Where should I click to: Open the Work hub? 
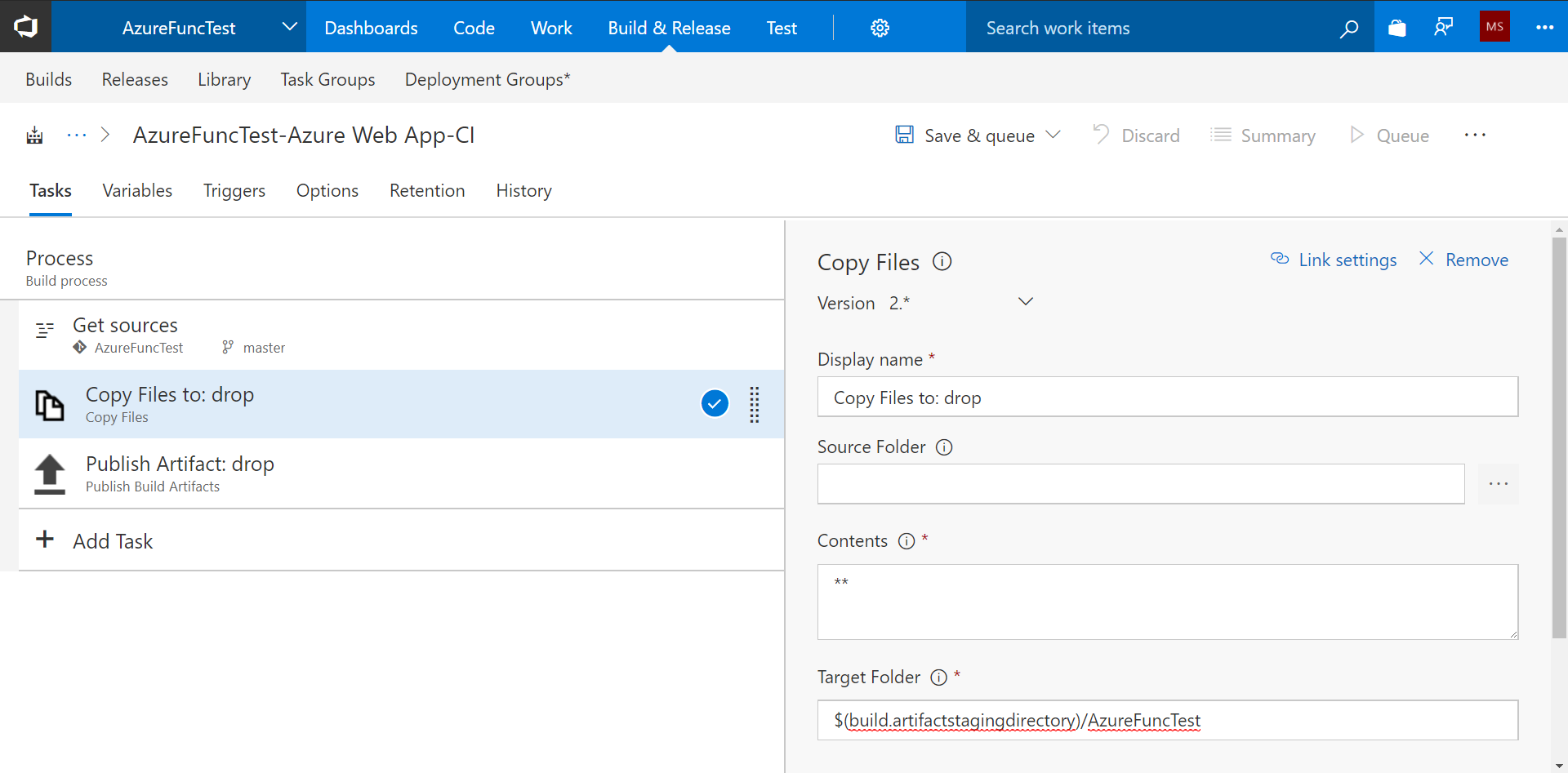point(551,28)
